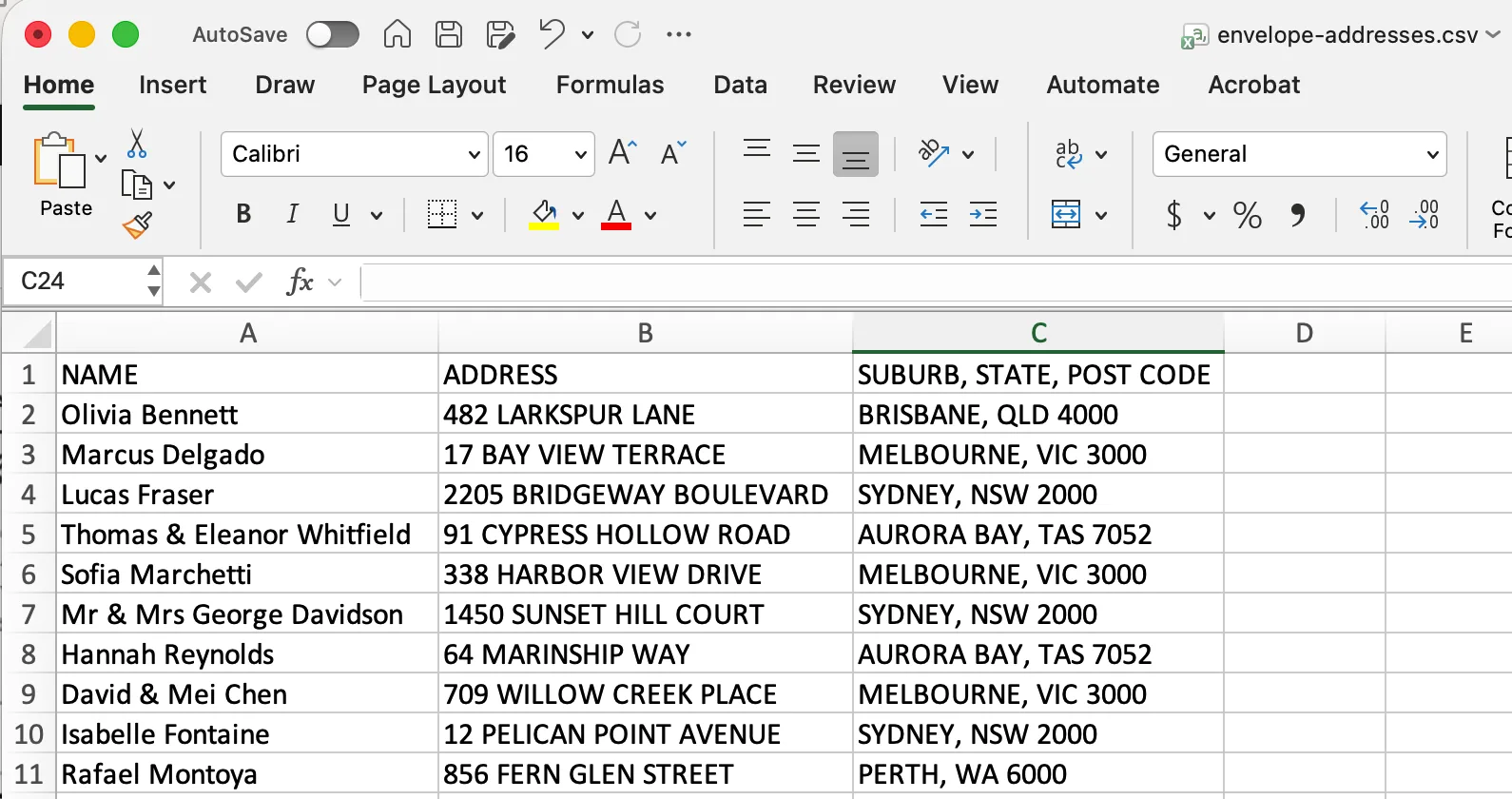The image size is (1512, 799).
Task: Click the Paste clipboard icon
Action: (x=59, y=160)
